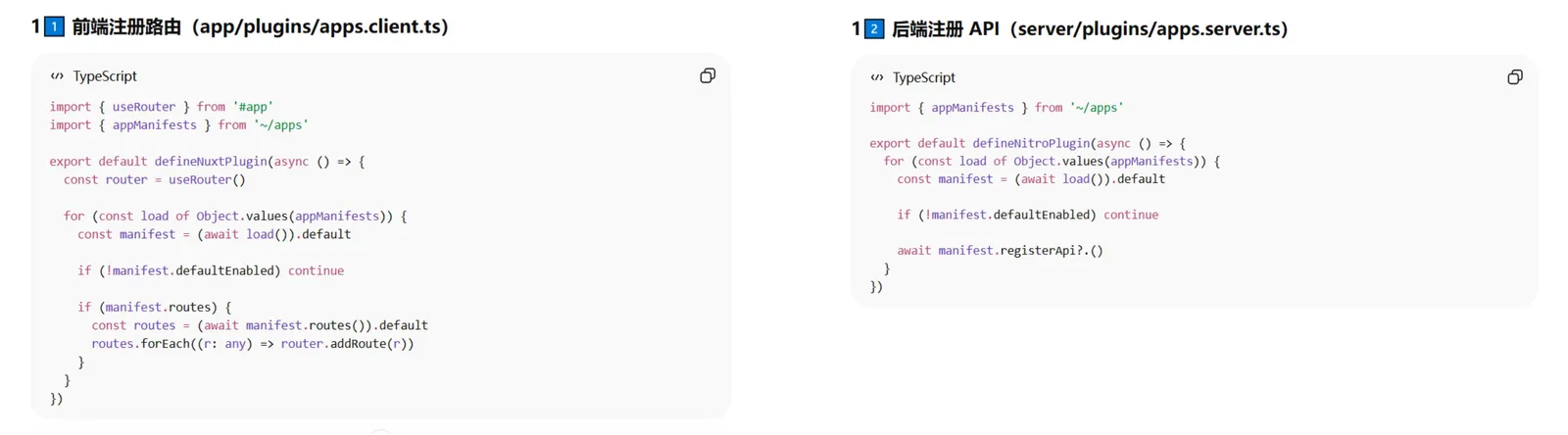Click the code icon in the apps.client.ts block

[x=57, y=76]
